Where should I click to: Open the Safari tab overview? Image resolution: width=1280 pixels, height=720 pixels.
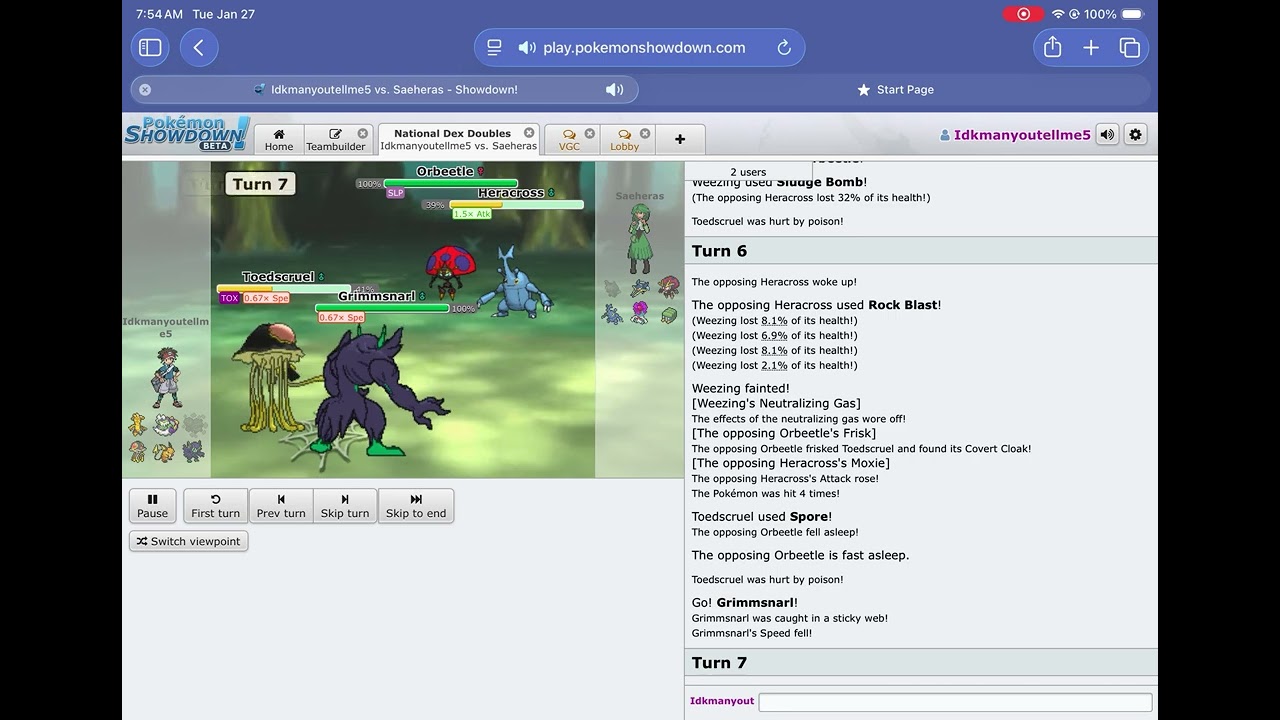pyautogui.click(x=1130, y=47)
